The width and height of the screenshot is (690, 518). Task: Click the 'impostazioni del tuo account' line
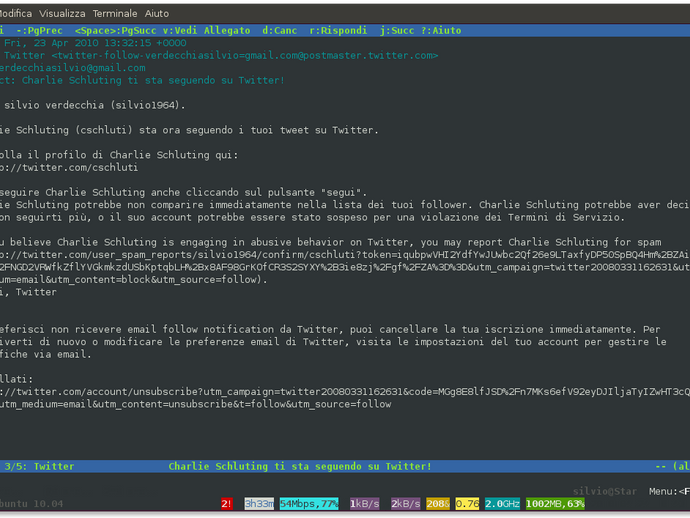[333, 342]
